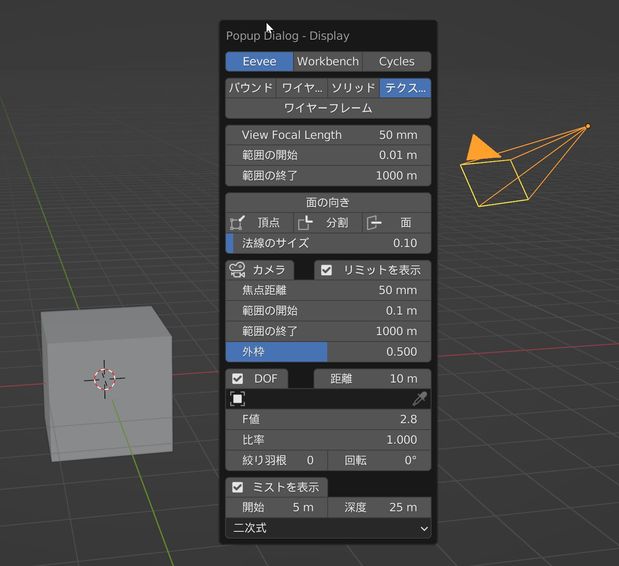Click the 比率 1.000 field
The height and width of the screenshot is (566, 619).
328,440
